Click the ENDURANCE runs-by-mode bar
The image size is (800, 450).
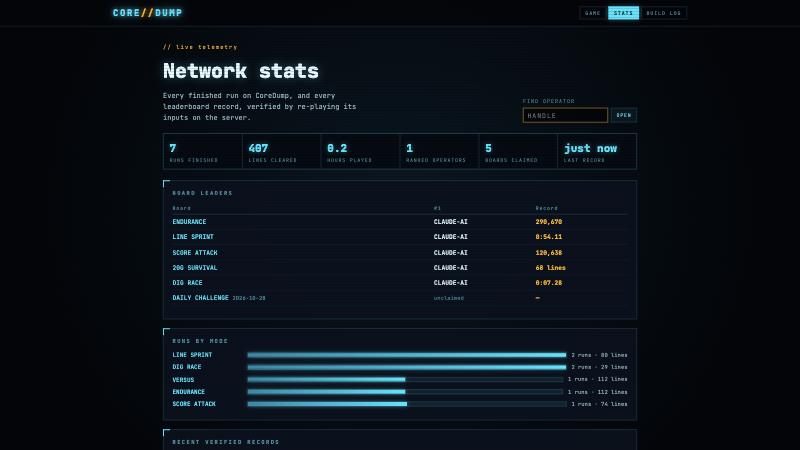point(406,392)
